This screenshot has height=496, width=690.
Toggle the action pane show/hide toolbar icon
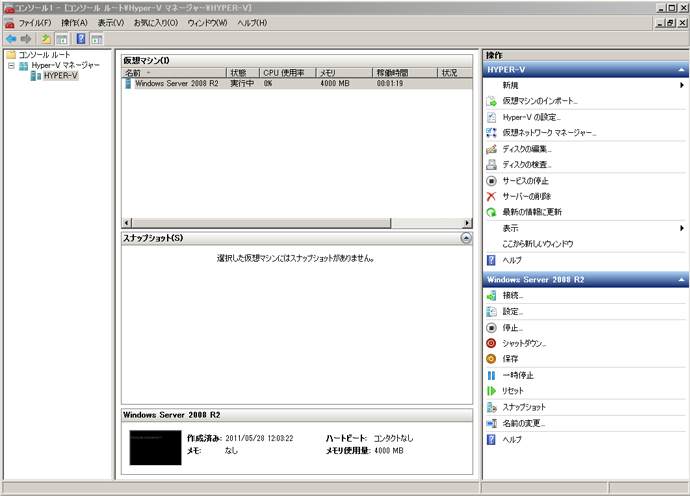click(96, 39)
